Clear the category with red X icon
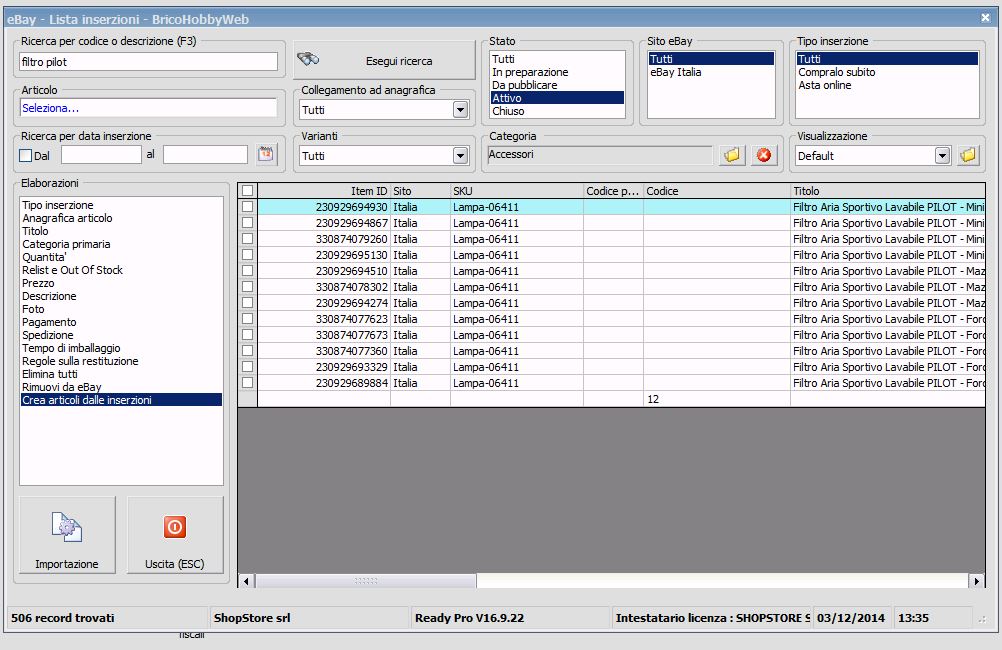1002x650 pixels. (764, 155)
